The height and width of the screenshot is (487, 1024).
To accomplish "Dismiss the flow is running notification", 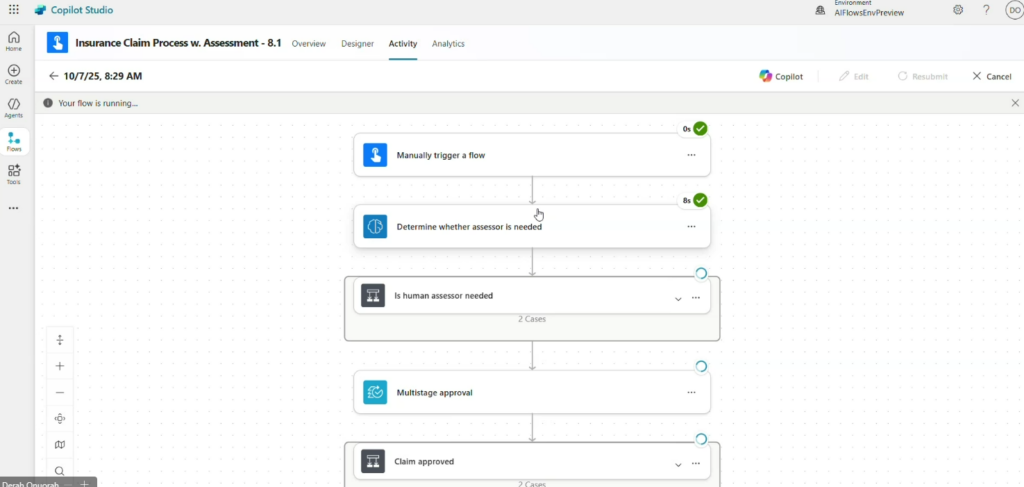I will point(1015,103).
